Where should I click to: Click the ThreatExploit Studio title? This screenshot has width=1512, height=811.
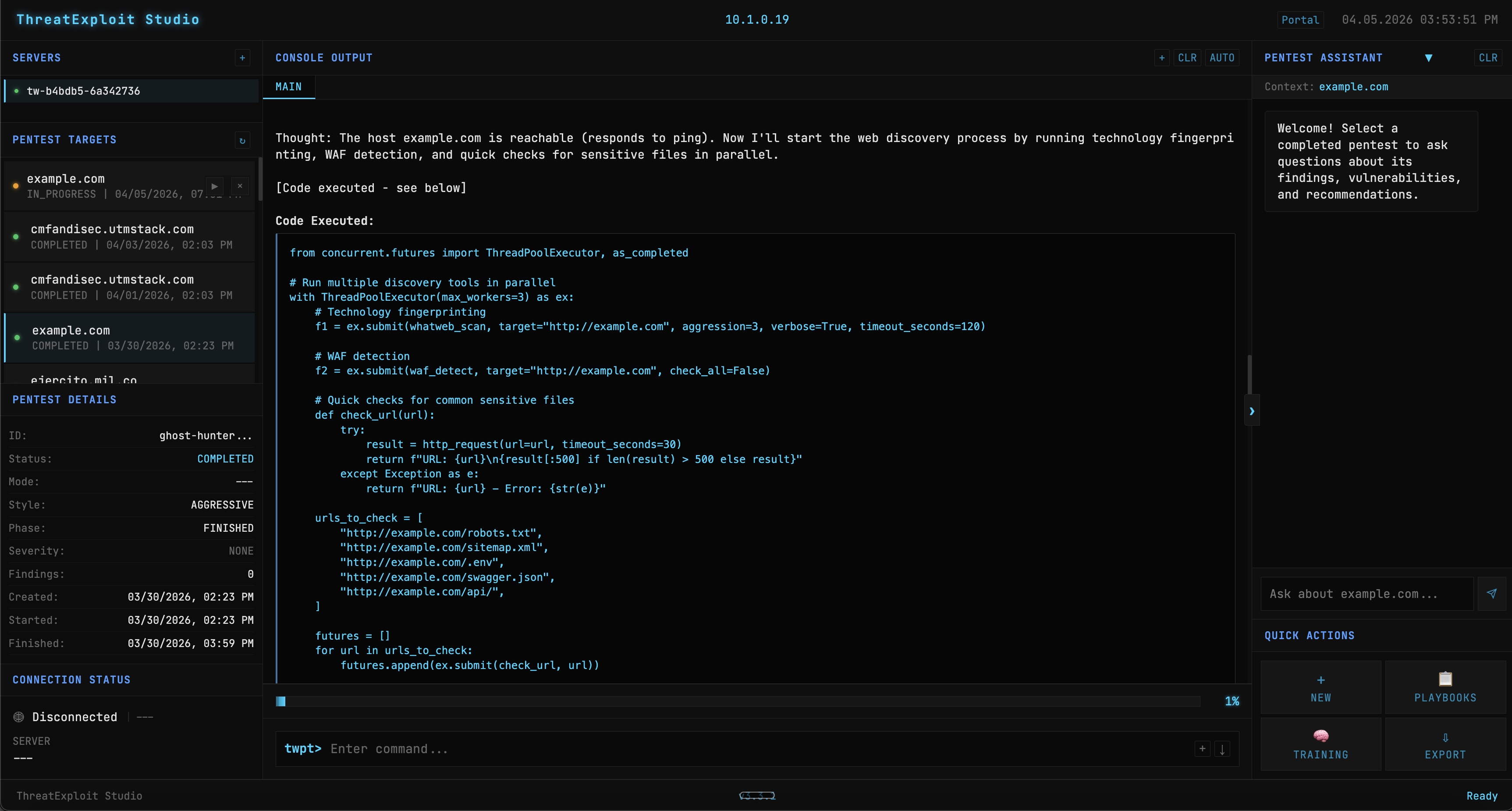pyautogui.click(x=108, y=19)
